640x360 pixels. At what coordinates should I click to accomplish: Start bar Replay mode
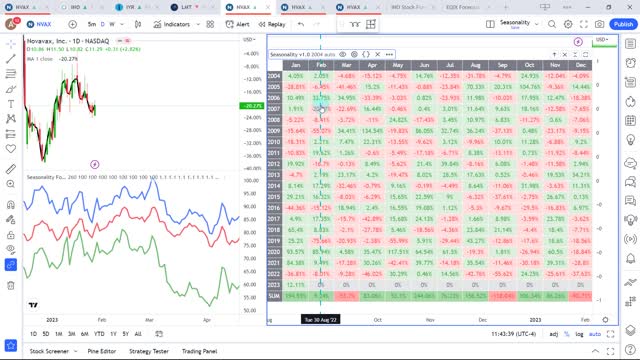point(272,24)
